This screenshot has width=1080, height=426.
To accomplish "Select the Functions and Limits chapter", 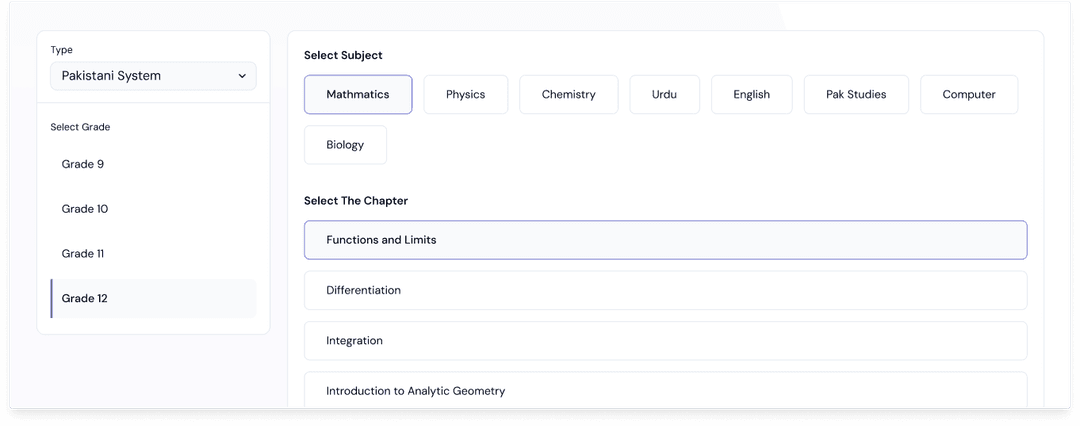I will click(665, 240).
